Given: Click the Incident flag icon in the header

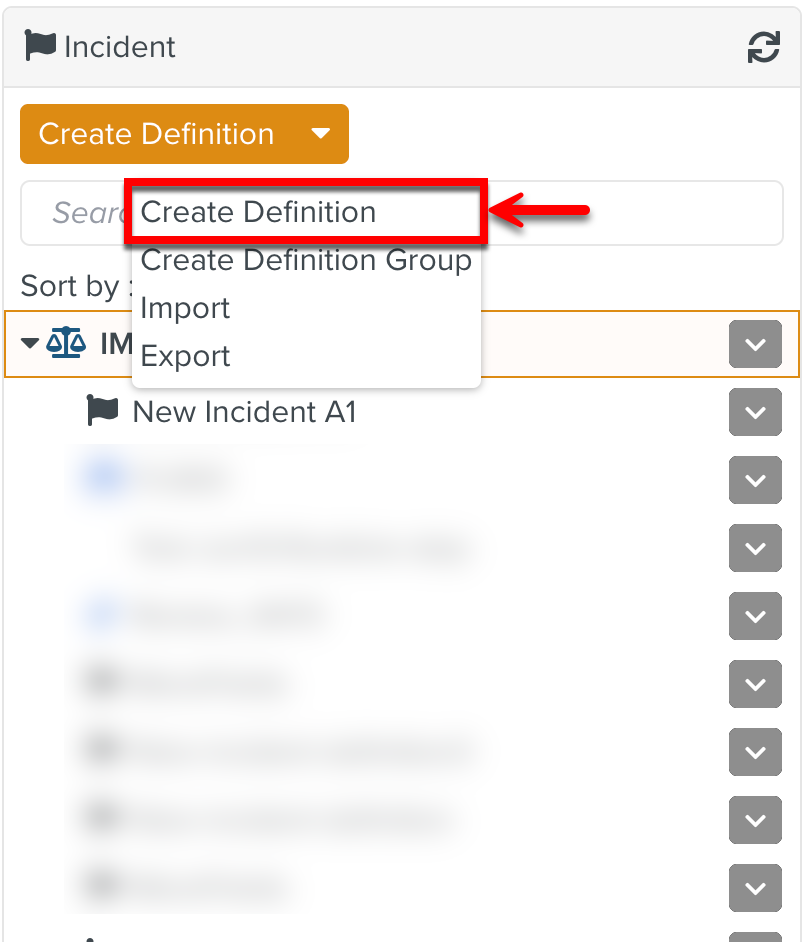Looking at the screenshot, I should coord(38,45).
